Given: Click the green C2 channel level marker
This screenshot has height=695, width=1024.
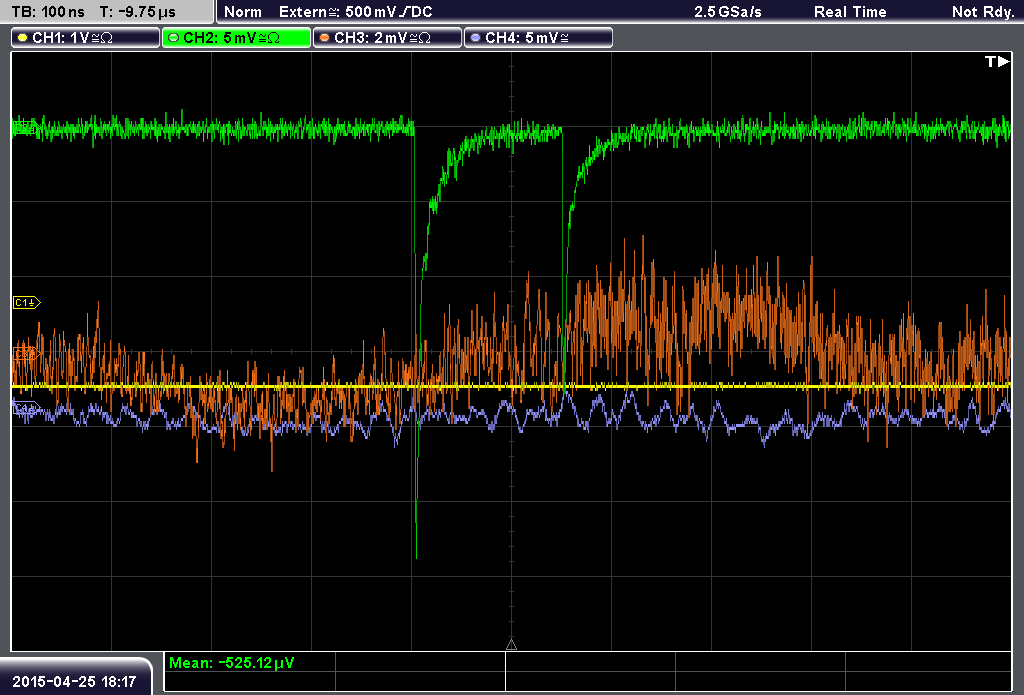Looking at the screenshot, I should [x=25, y=128].
